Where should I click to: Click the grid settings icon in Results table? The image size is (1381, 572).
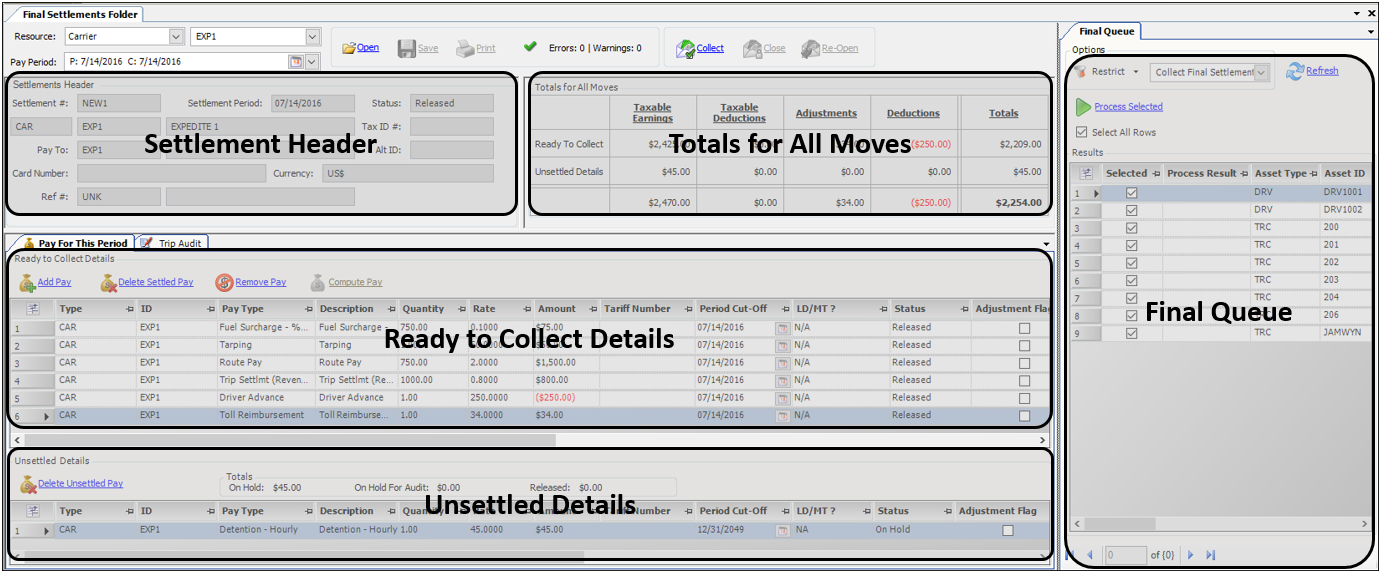[1086, 173]
